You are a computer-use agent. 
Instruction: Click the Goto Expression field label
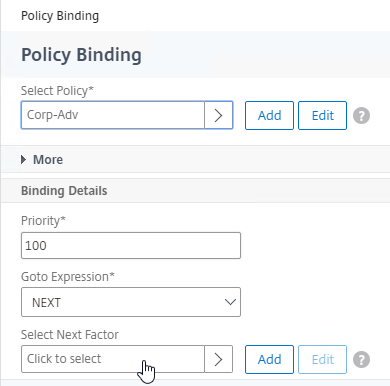coord(68,277)
